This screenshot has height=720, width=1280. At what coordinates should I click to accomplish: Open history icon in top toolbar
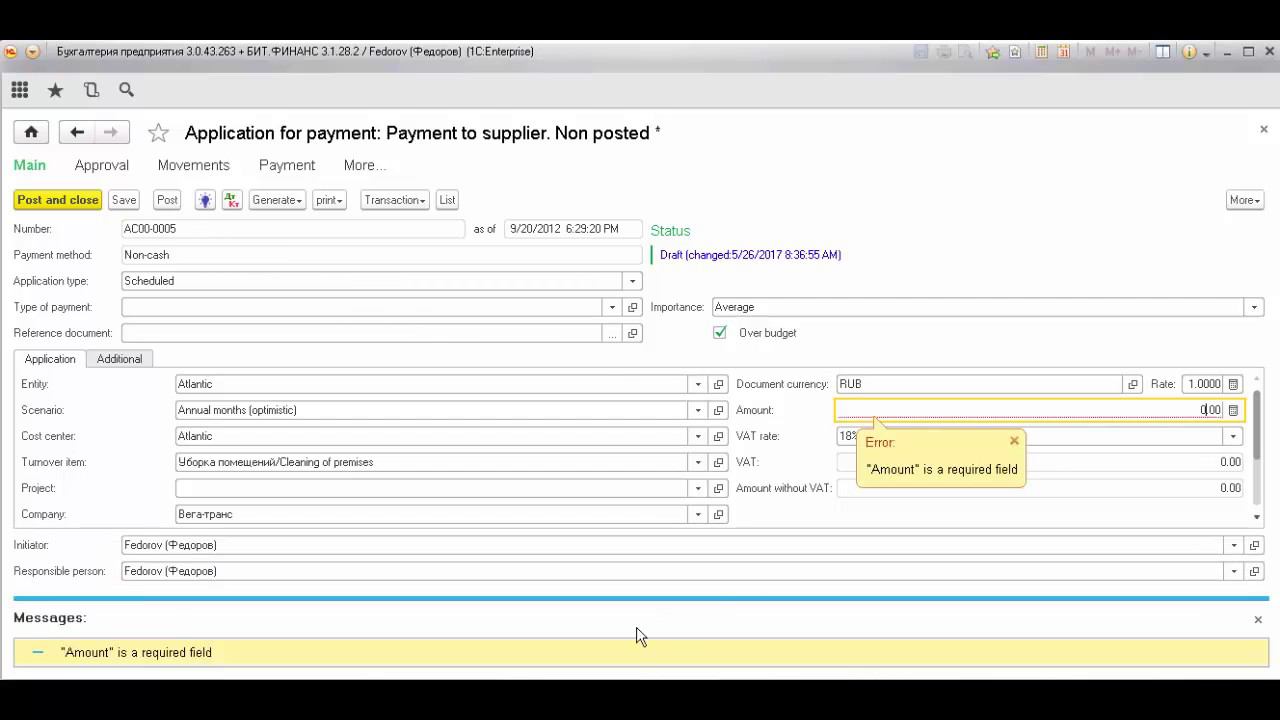pyautogui.click(x=91, y=90)
